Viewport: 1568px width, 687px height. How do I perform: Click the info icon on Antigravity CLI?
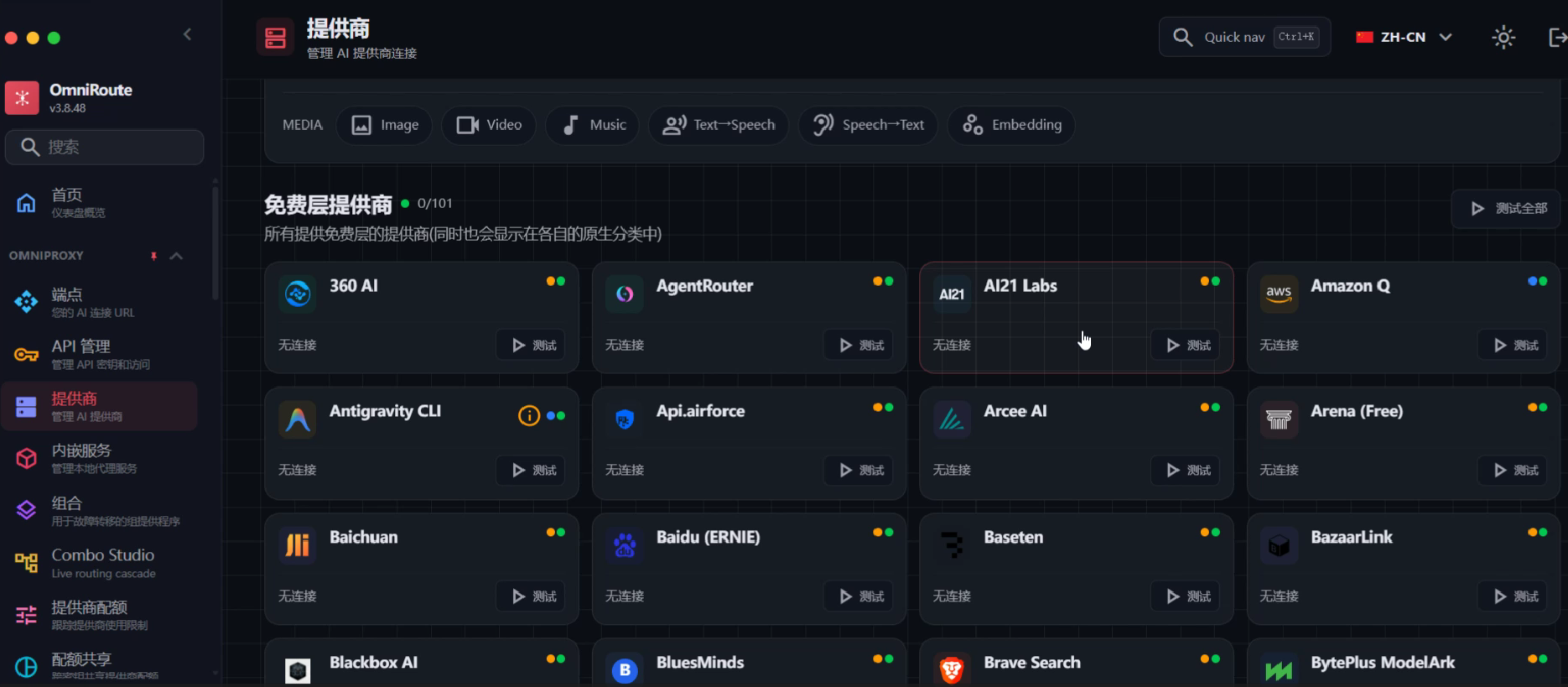(529, 415)
